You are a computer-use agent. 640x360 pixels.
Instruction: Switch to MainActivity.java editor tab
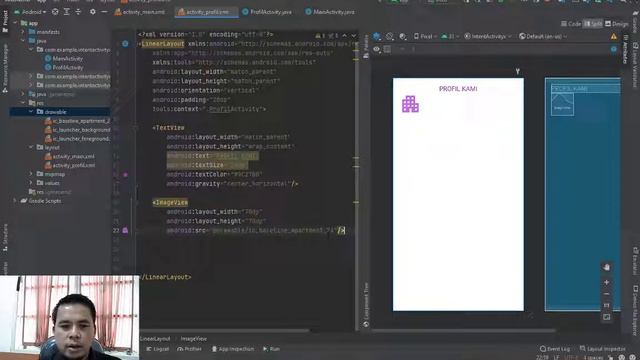pyautogui.click(x=330, y=12)
